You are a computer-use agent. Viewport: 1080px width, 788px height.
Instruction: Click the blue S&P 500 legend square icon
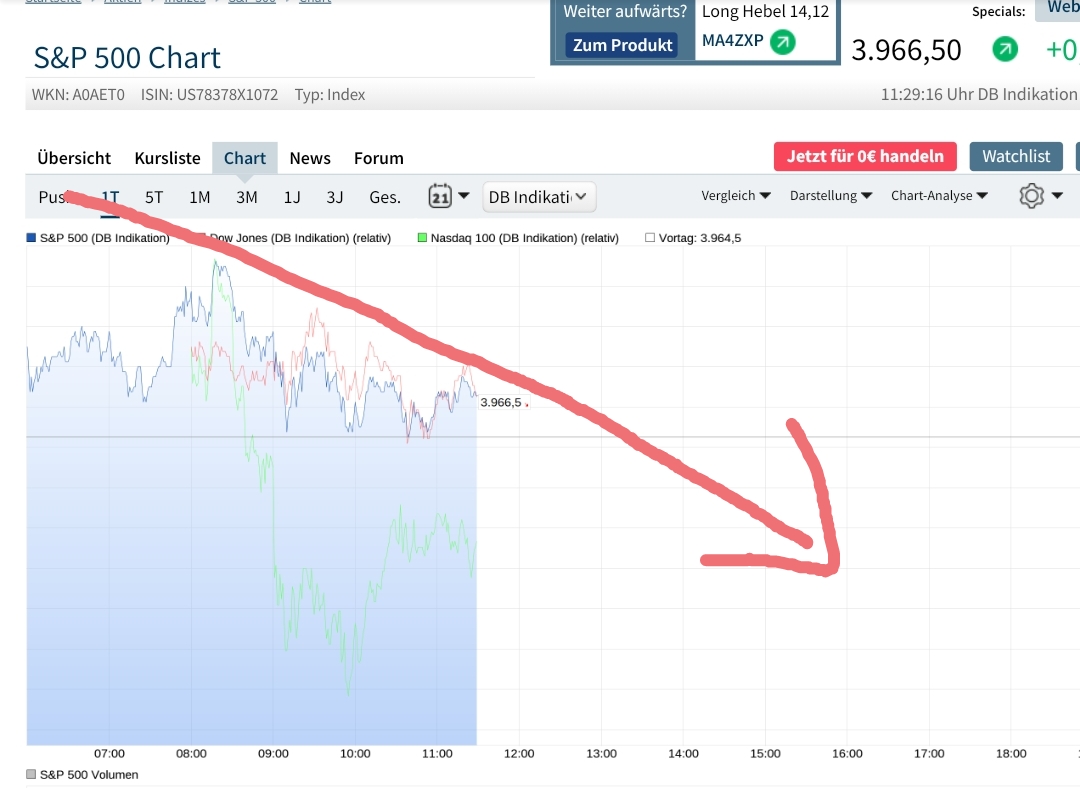tap(30, 237)
